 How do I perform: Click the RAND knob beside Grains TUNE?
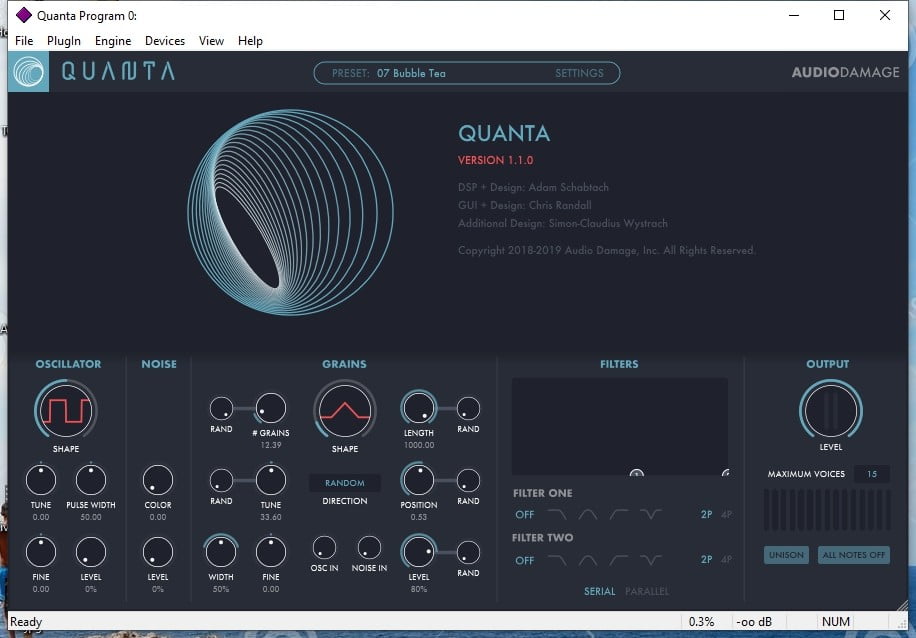point(221,480)
